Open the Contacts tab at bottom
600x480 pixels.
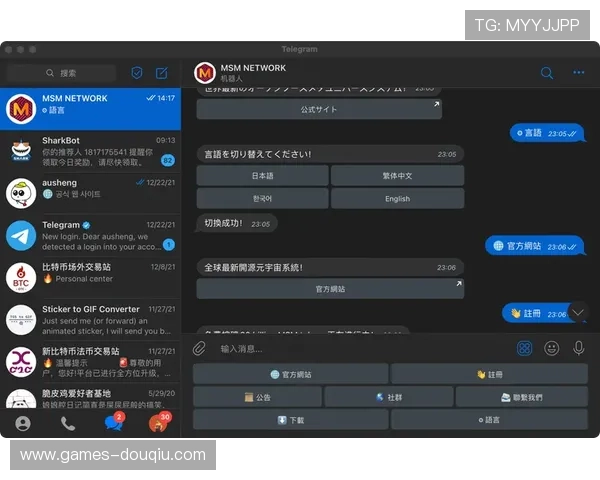coord(23,423)
